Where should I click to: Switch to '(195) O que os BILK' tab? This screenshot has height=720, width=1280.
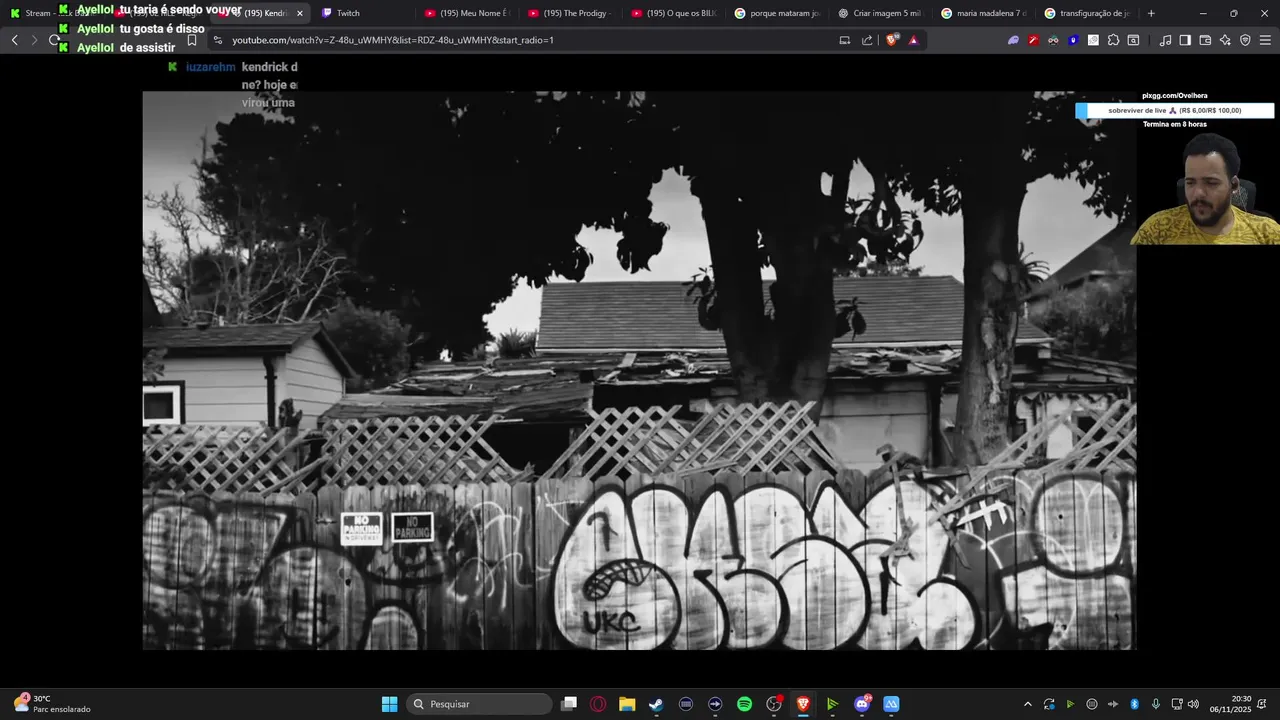(673, 13)
